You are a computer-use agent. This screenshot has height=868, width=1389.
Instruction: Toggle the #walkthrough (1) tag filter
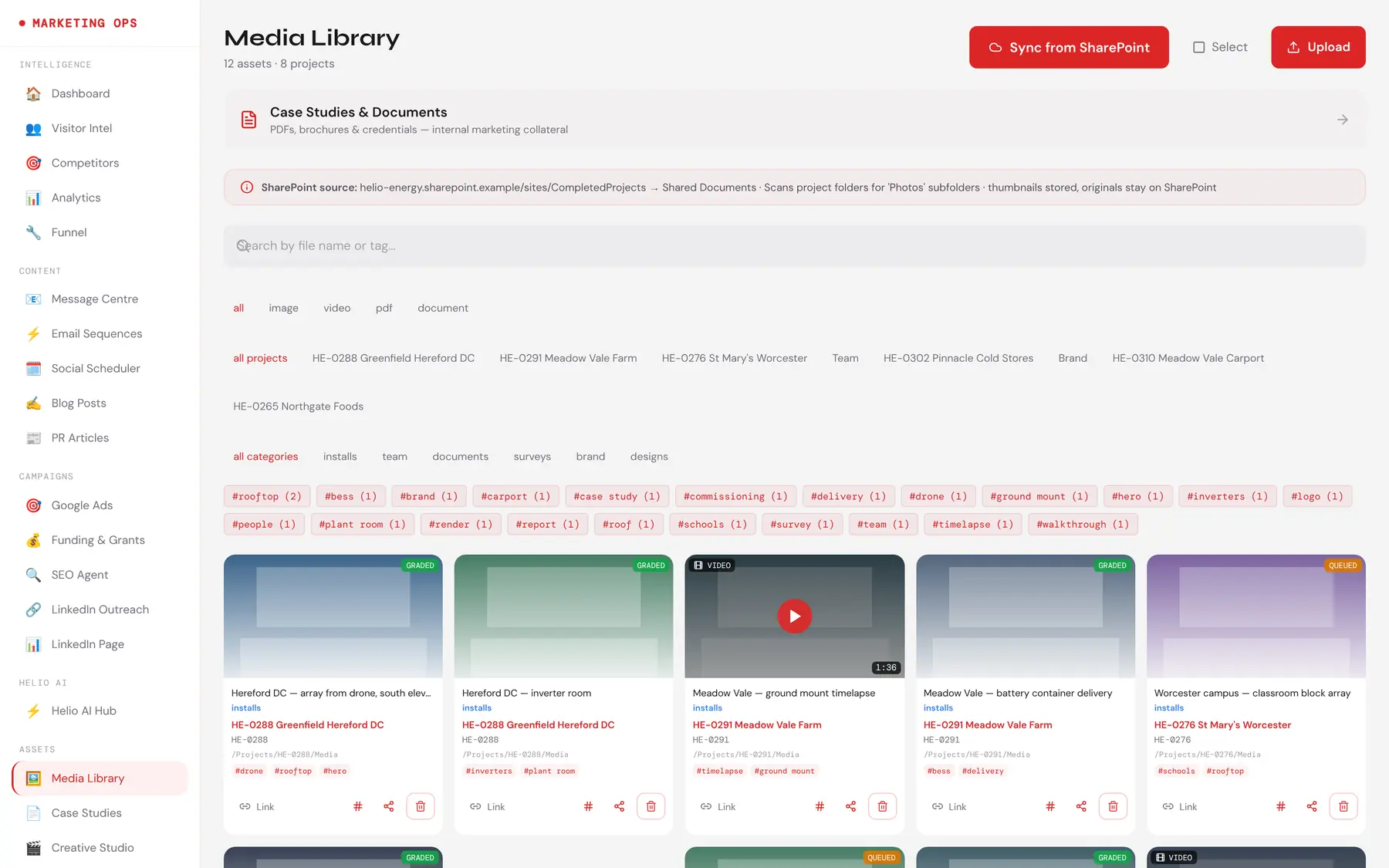coord(1083,524)
